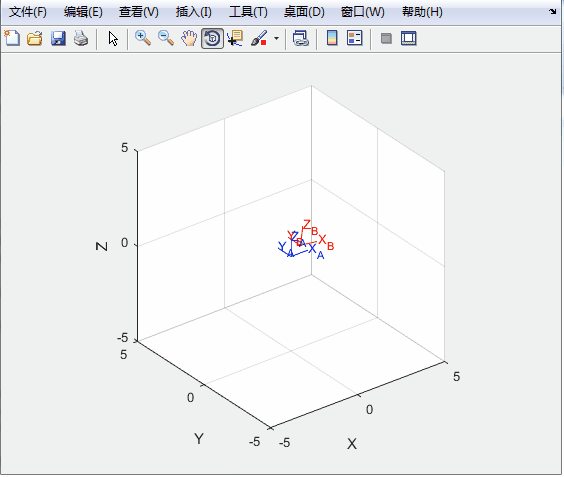This screenshot has height=477, width=564.
Task: Open the 帮助(H) menu
Action: coord(422,12)
